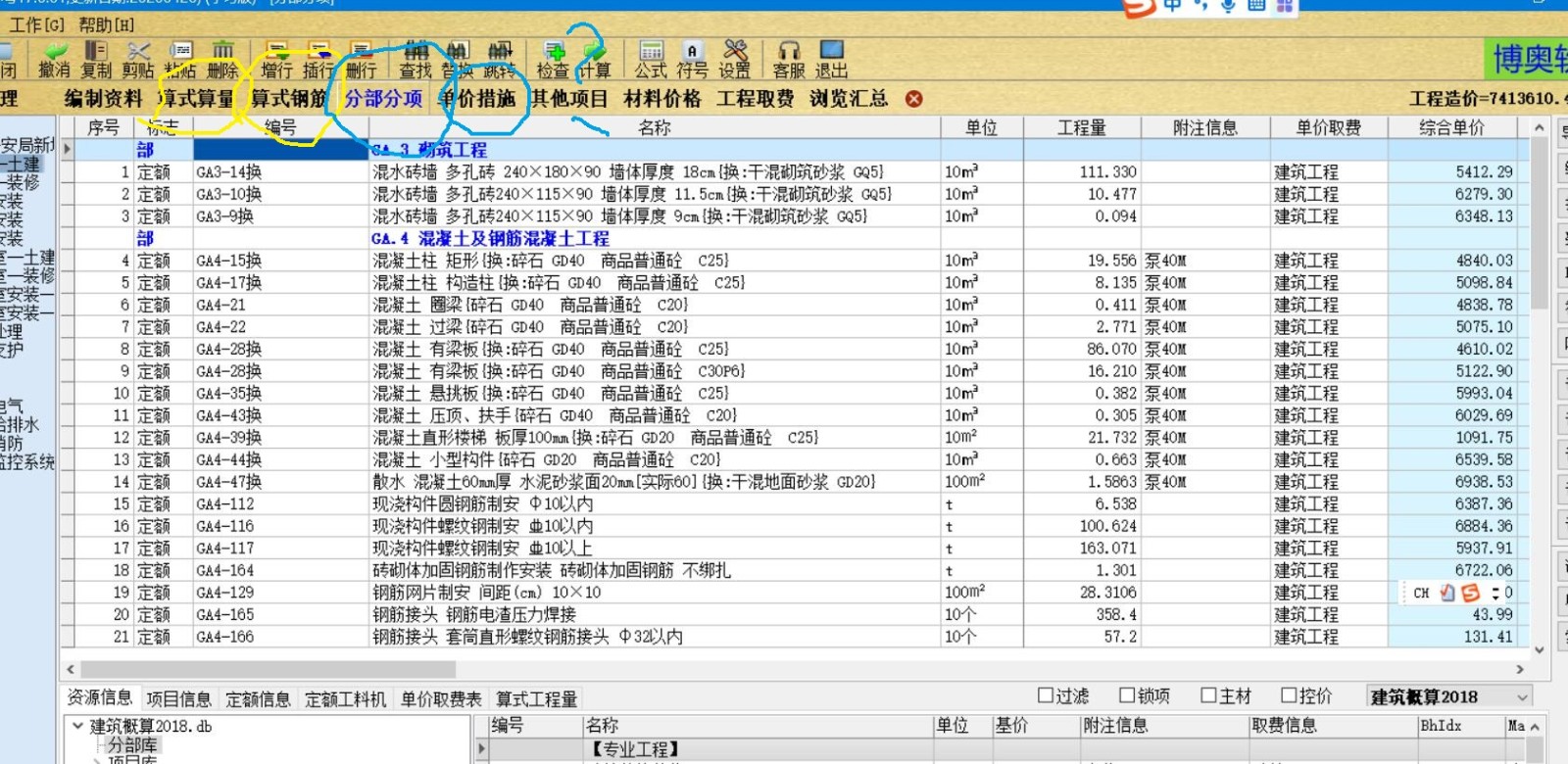Image resolution: width=1568 pixels, height=764 pixels.
Task: Click the 复制 (copy) toolbar icon
Action: click(x=96, y=59)
